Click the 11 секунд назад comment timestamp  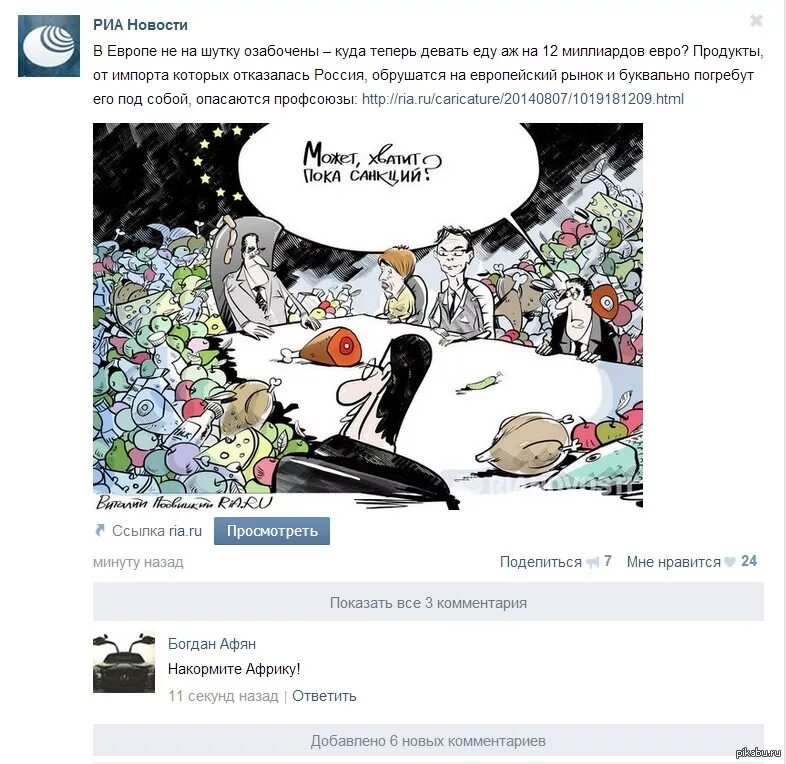[x=223, y=696]
